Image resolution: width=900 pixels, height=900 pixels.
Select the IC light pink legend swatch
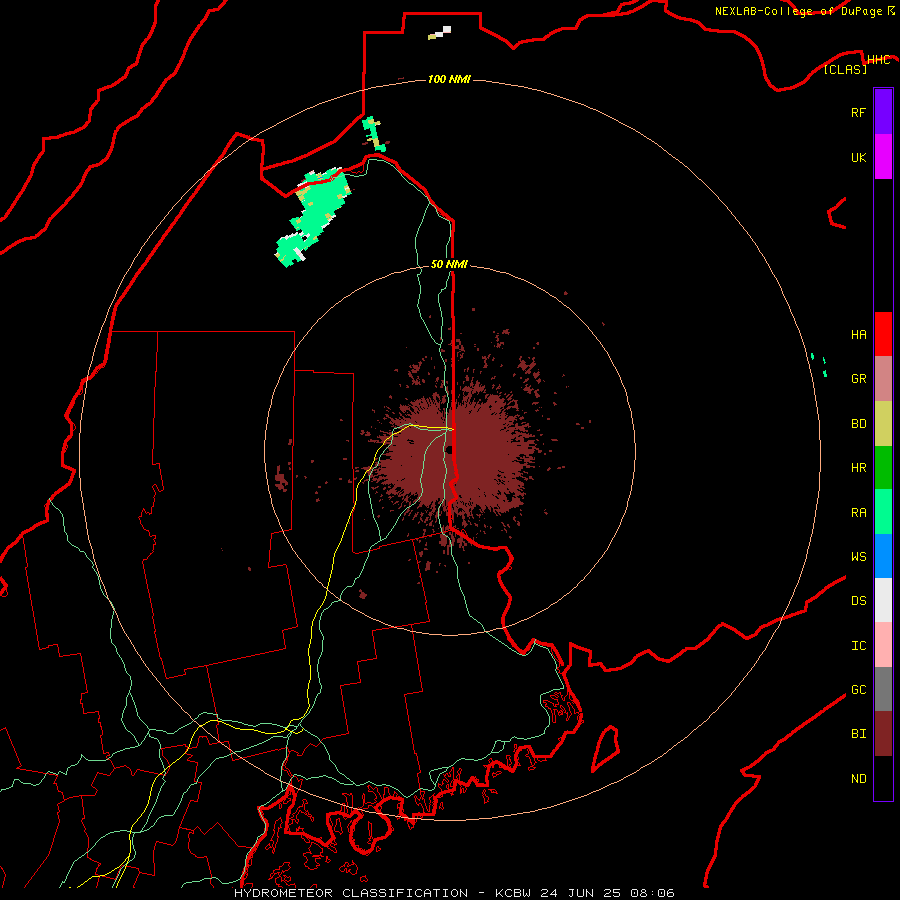[x=883, y=645]
